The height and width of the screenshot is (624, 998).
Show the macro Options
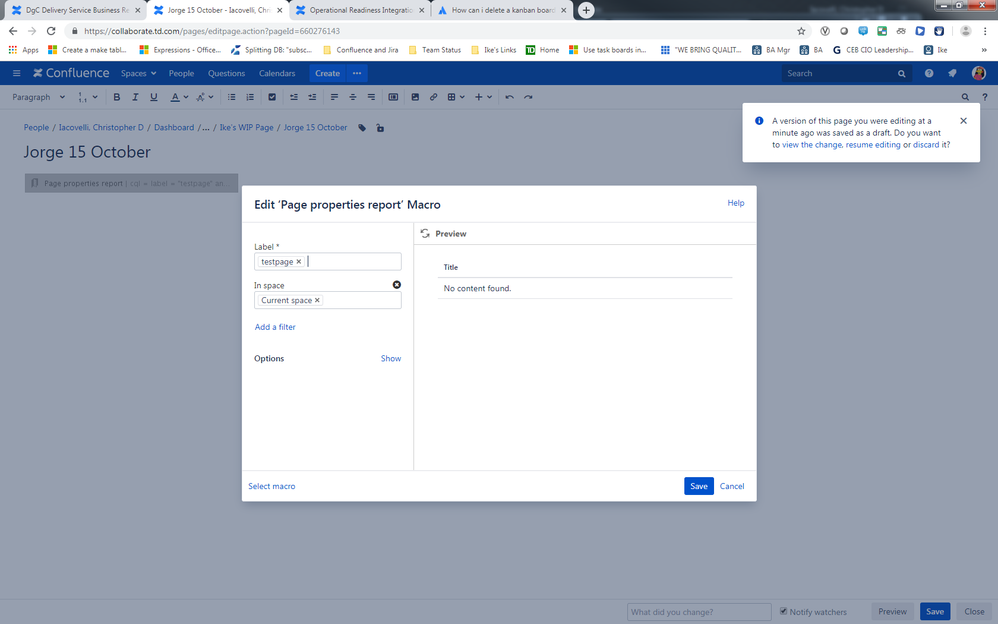pyautogui.click(x=391, y=358)
